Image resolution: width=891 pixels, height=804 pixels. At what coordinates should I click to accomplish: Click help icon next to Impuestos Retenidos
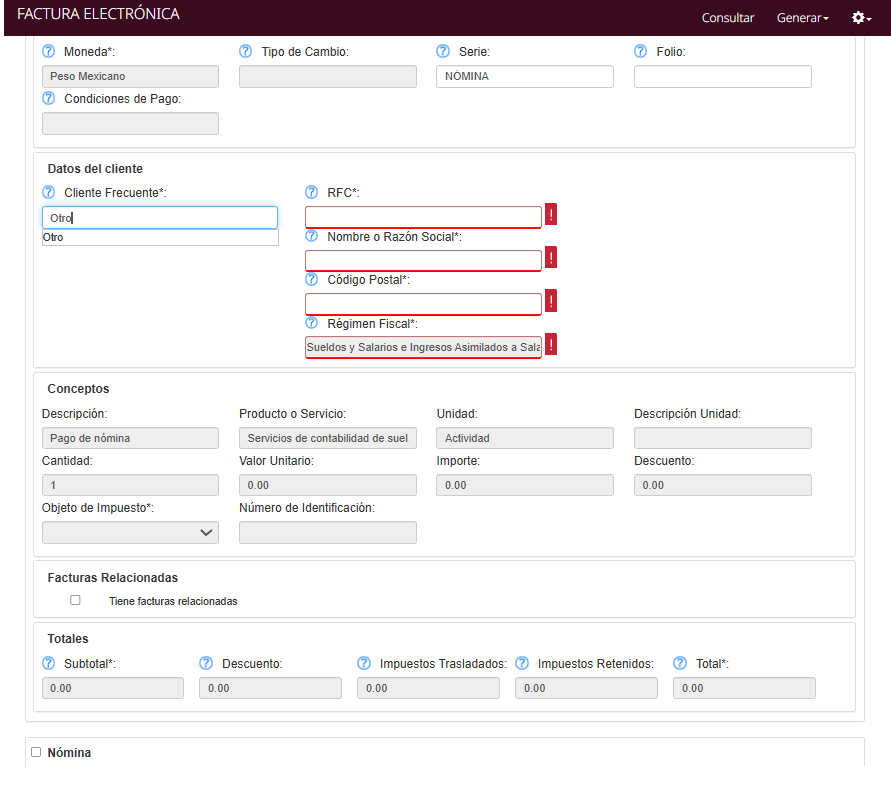[522, 664]
